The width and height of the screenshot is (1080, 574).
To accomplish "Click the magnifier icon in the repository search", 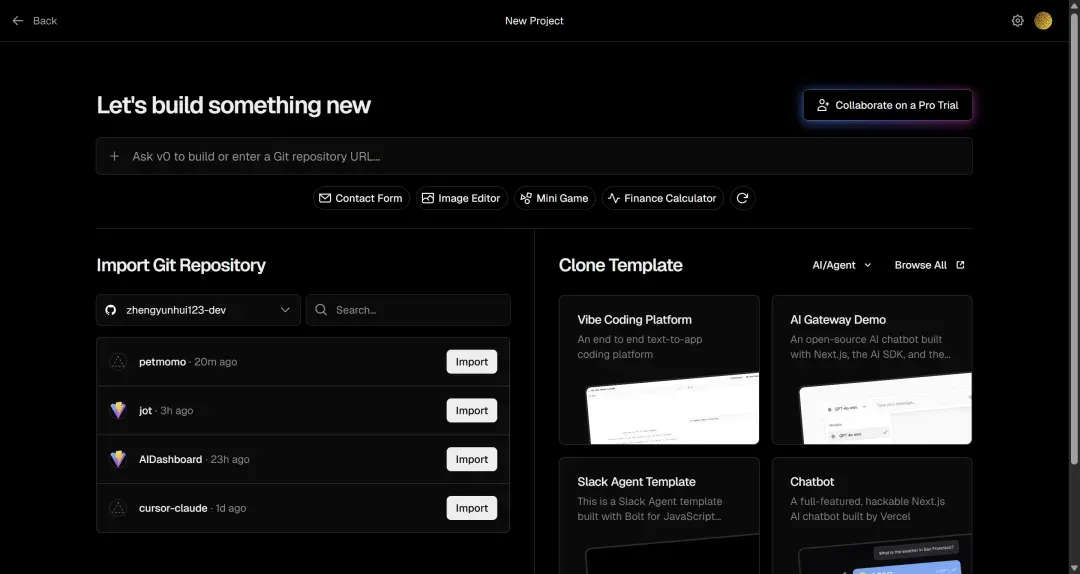I will tap(321, 310).
